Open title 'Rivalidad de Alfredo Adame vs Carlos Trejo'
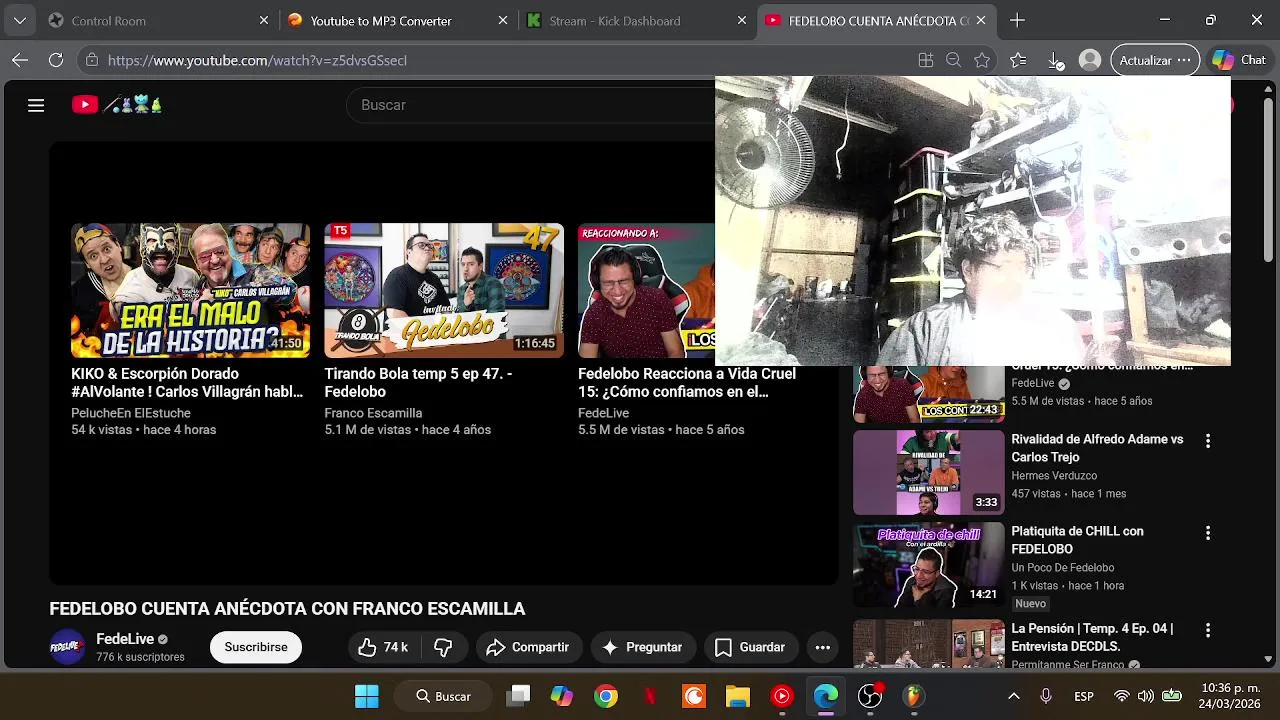This screenshot has width=1280, height=720. 1097,448
